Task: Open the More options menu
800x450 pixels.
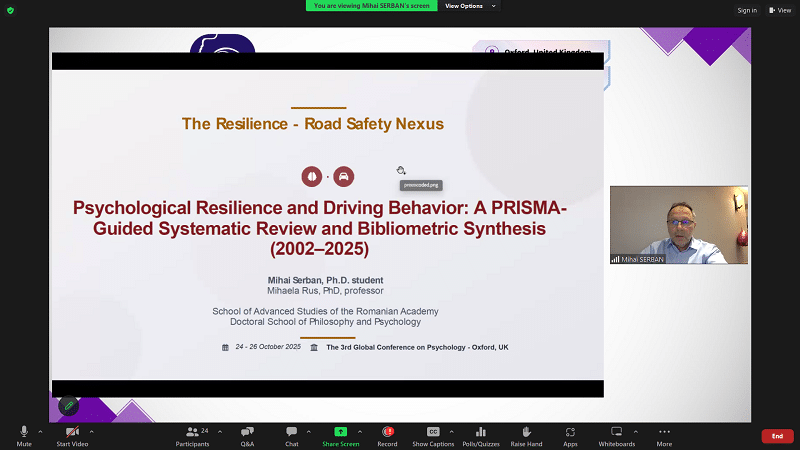Action: pos(664,434)
